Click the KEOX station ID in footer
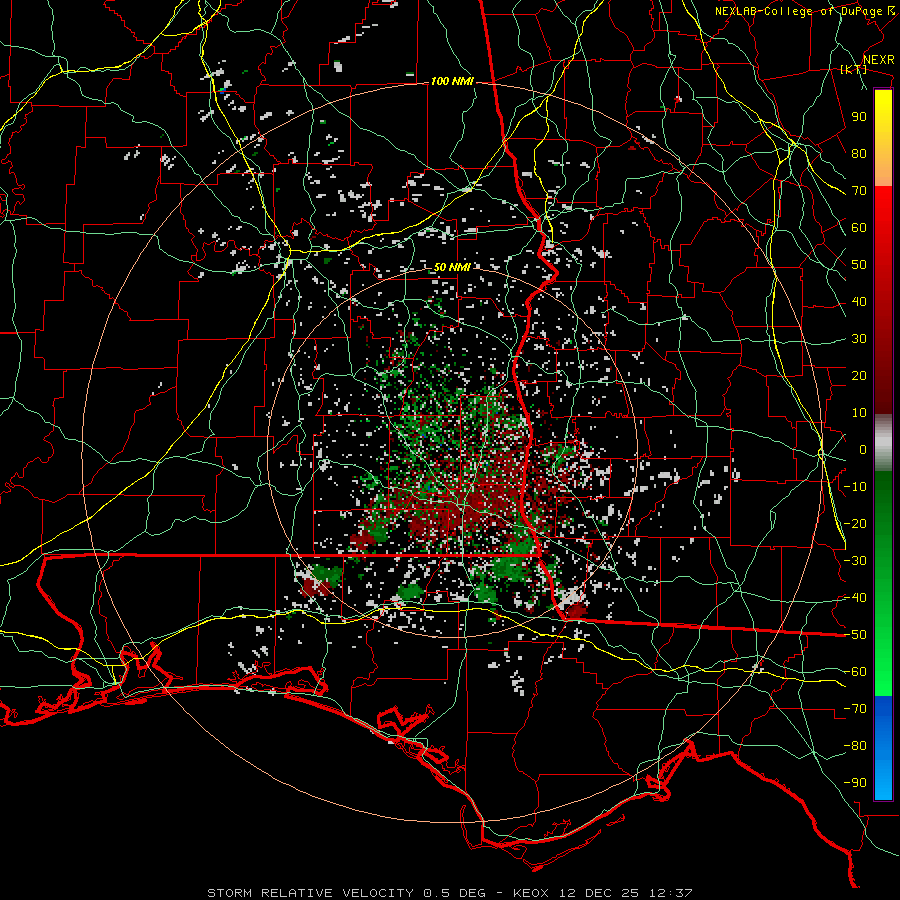Image resolution: width=900 pixels, height=900 pixels. click(x=531, y=893)
